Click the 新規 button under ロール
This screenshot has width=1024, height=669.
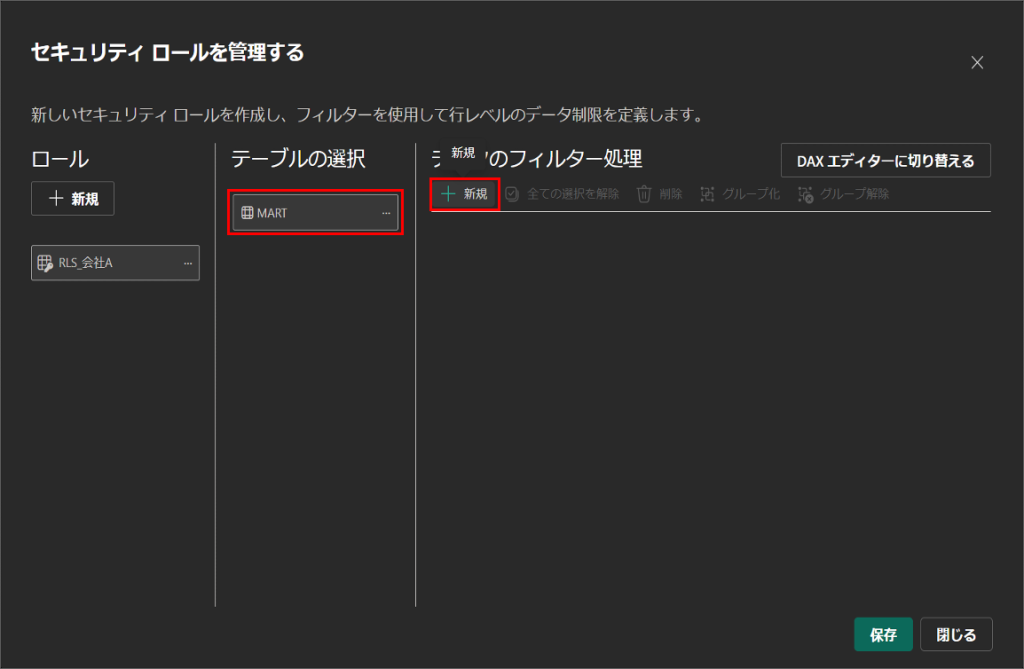point(73,198)
